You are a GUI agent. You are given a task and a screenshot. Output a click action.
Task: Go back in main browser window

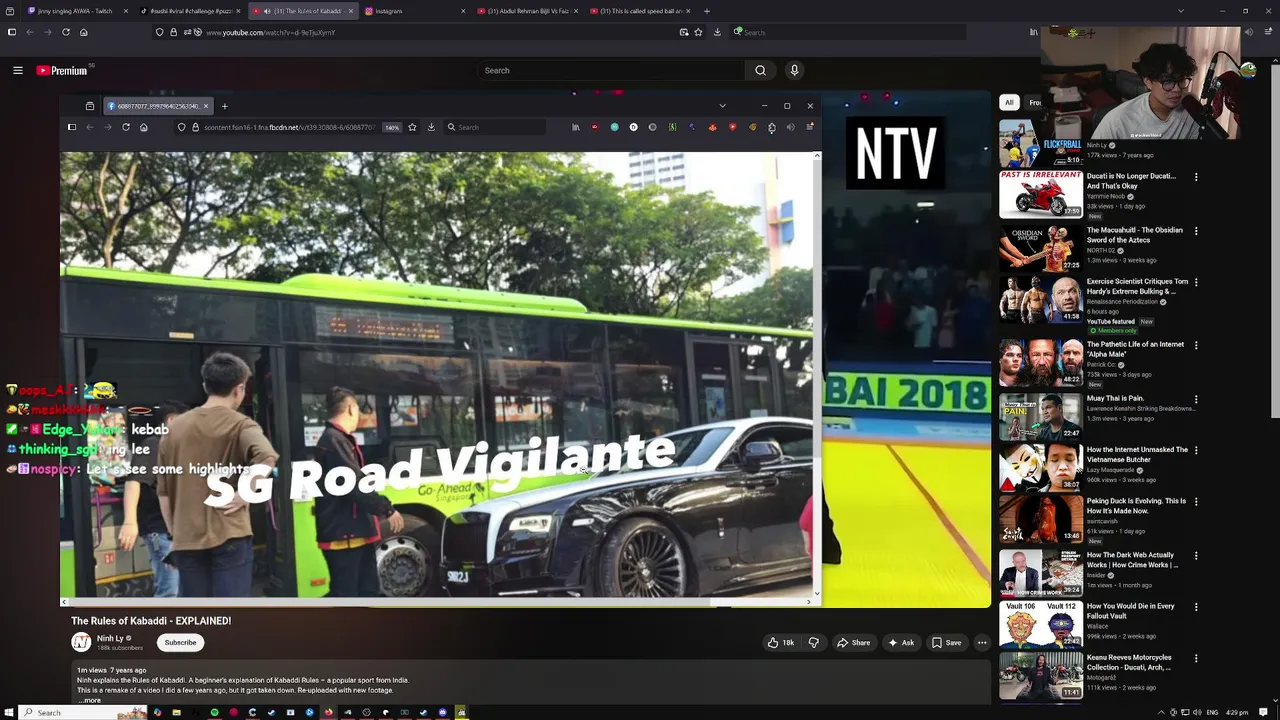29,32
